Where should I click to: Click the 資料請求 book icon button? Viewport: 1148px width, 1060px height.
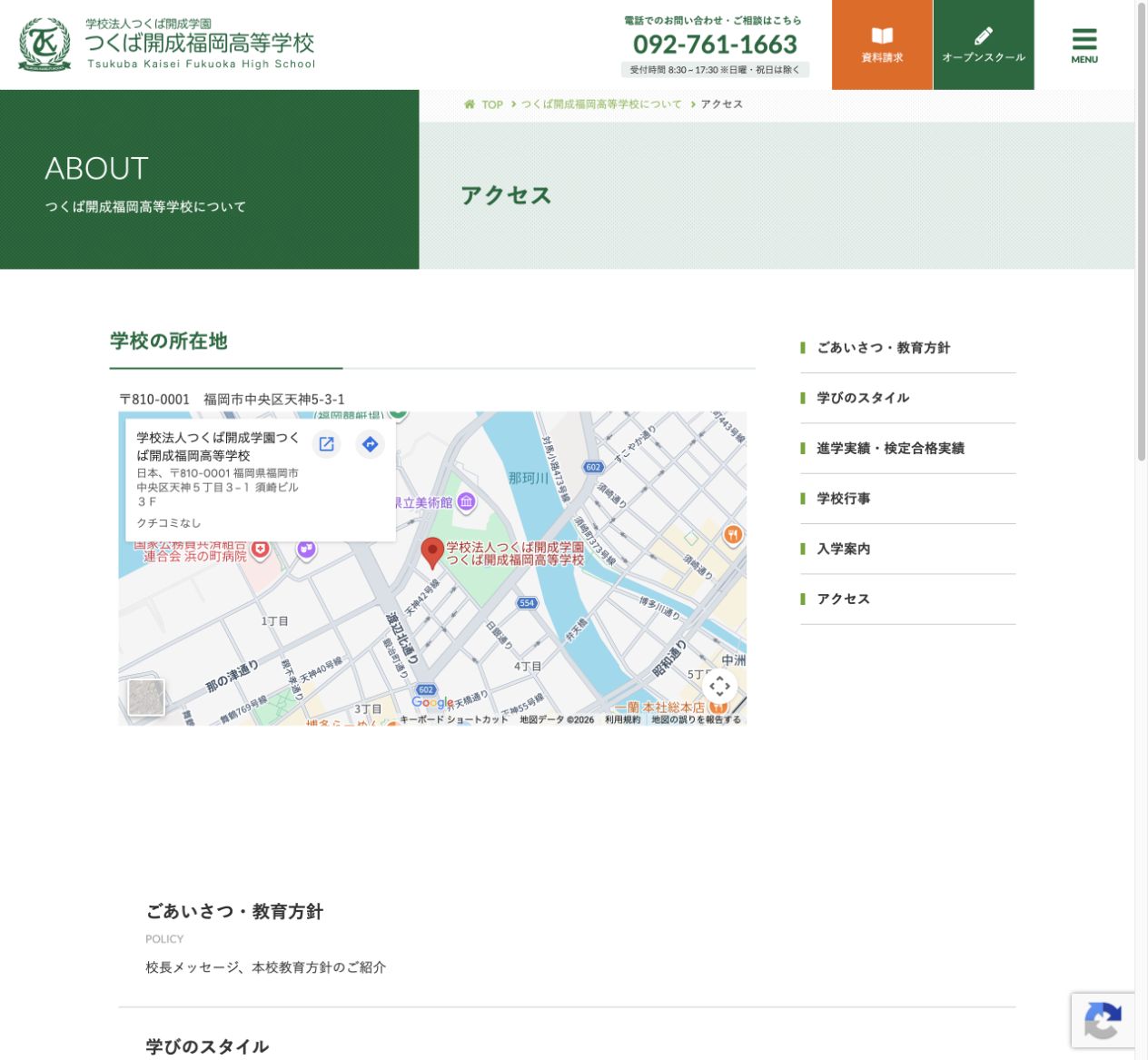(x=882, y=45)
